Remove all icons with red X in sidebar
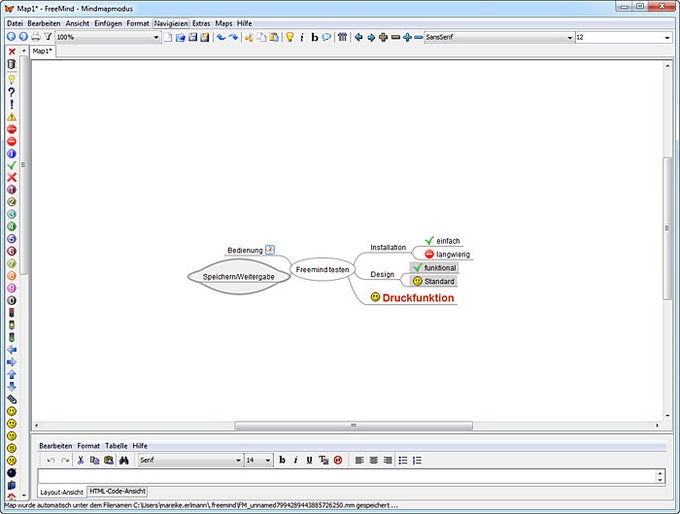The width and height of the screenshot is (680, 514). point(12,52)
